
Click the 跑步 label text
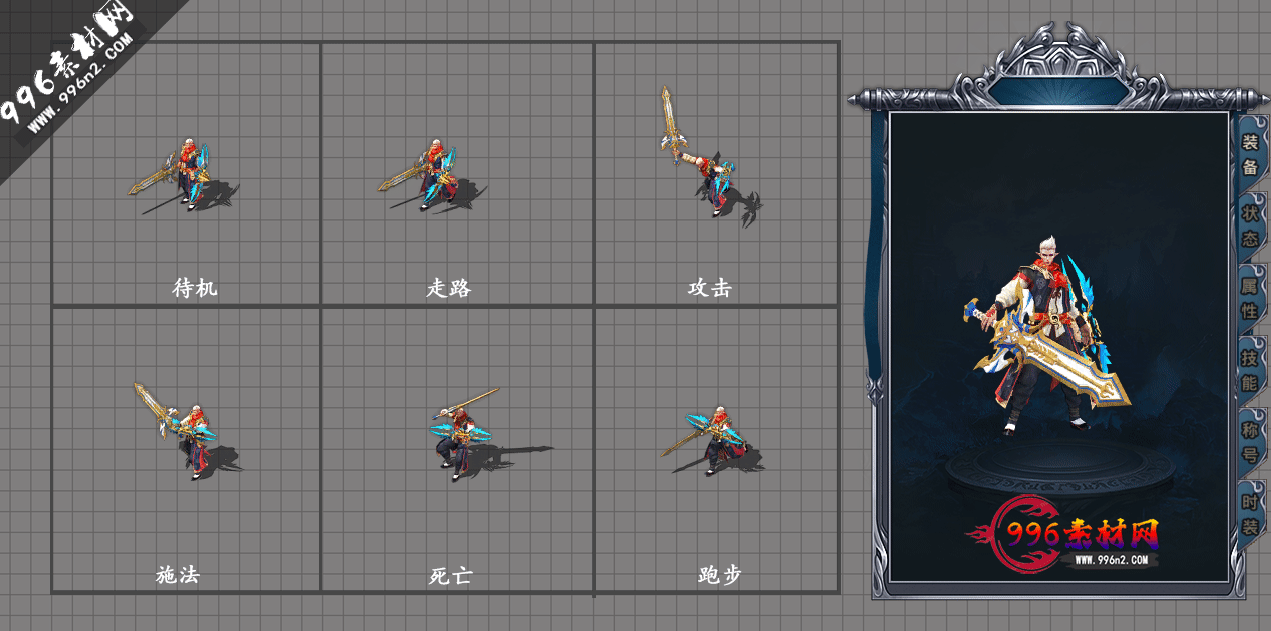[x=720, y=575]
